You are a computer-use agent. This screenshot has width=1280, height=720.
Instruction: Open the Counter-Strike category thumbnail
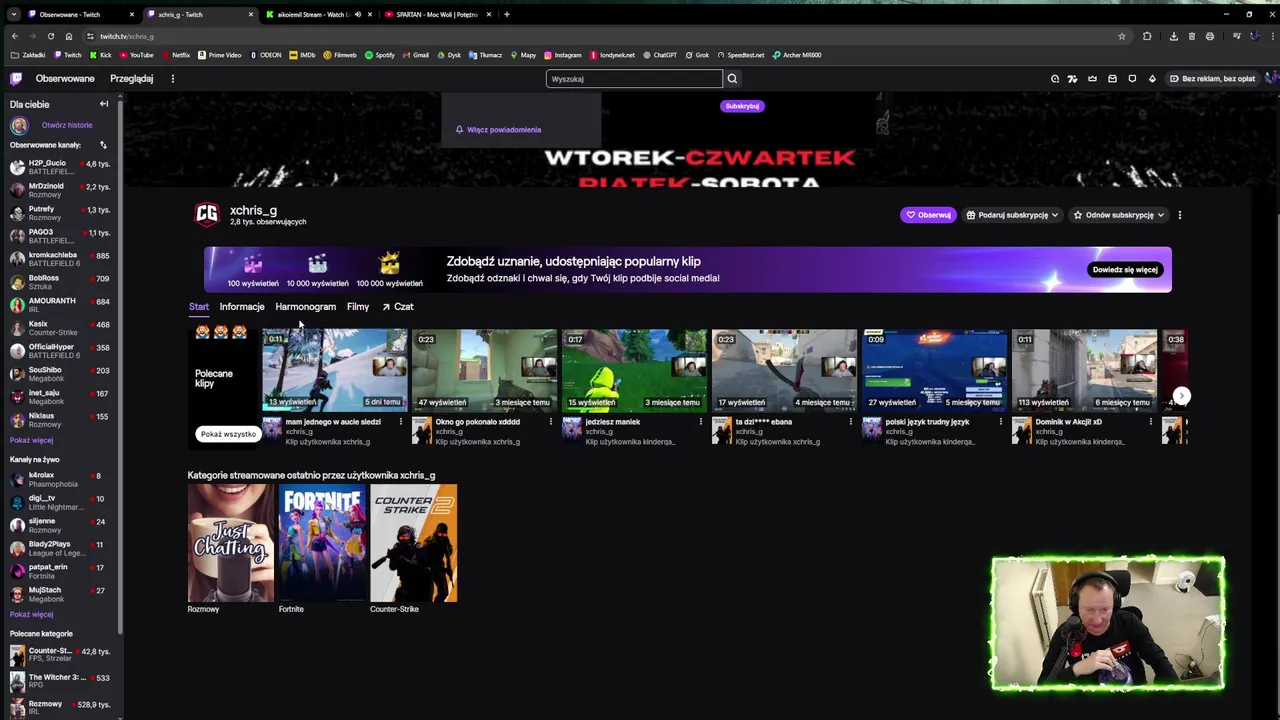413,543
